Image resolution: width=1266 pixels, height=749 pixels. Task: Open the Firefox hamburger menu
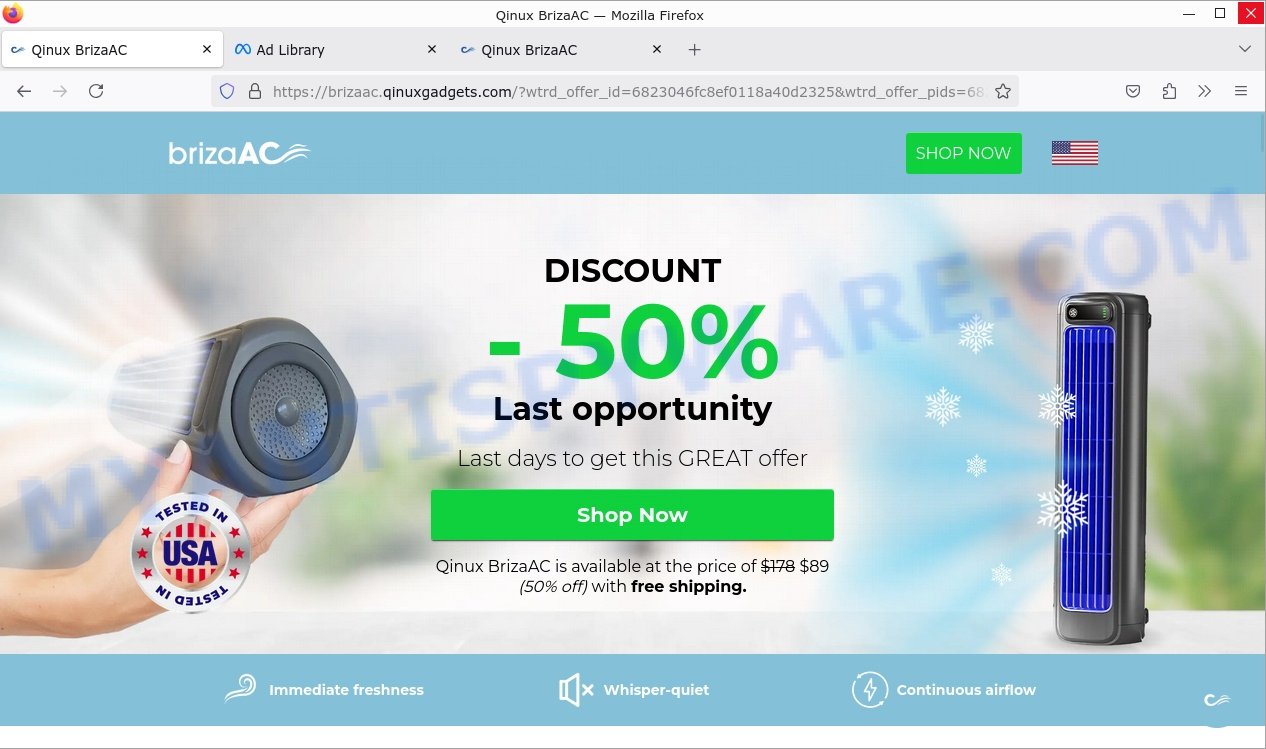tap(1241, 91)
